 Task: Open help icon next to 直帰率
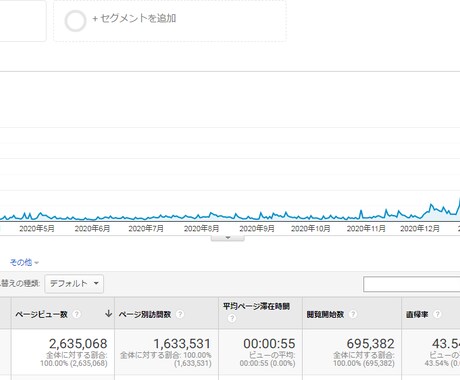(x=437, y=314)
